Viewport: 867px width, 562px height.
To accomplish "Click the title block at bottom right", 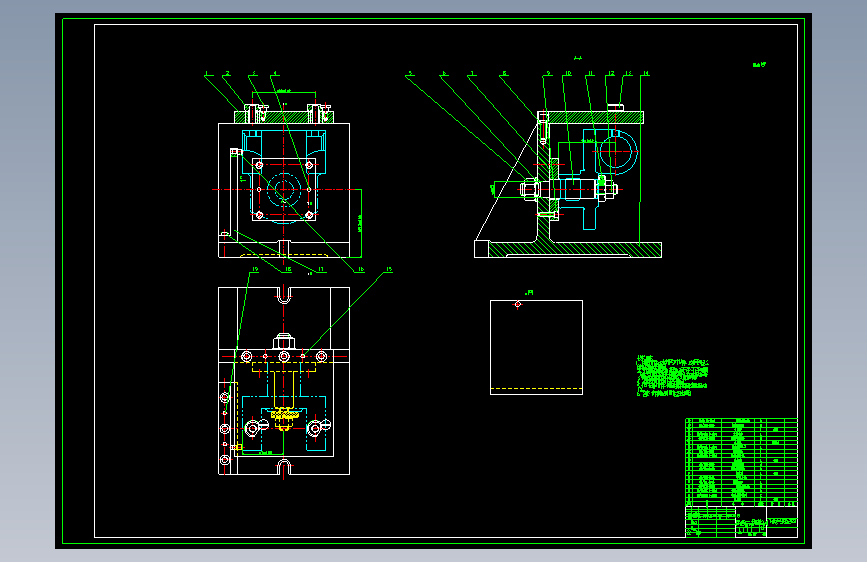I will click(x=741, y=522).
